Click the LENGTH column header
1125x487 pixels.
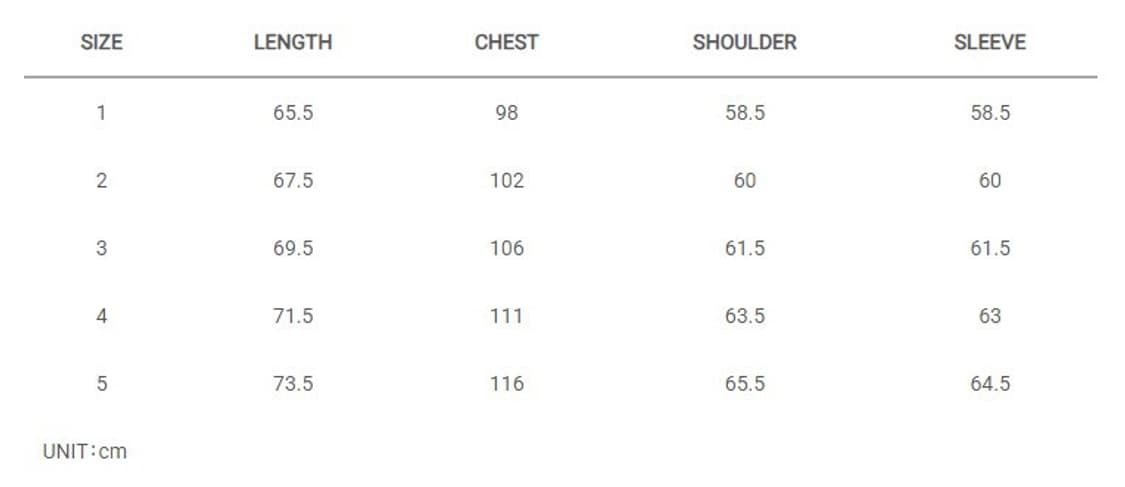coord(292,43)
